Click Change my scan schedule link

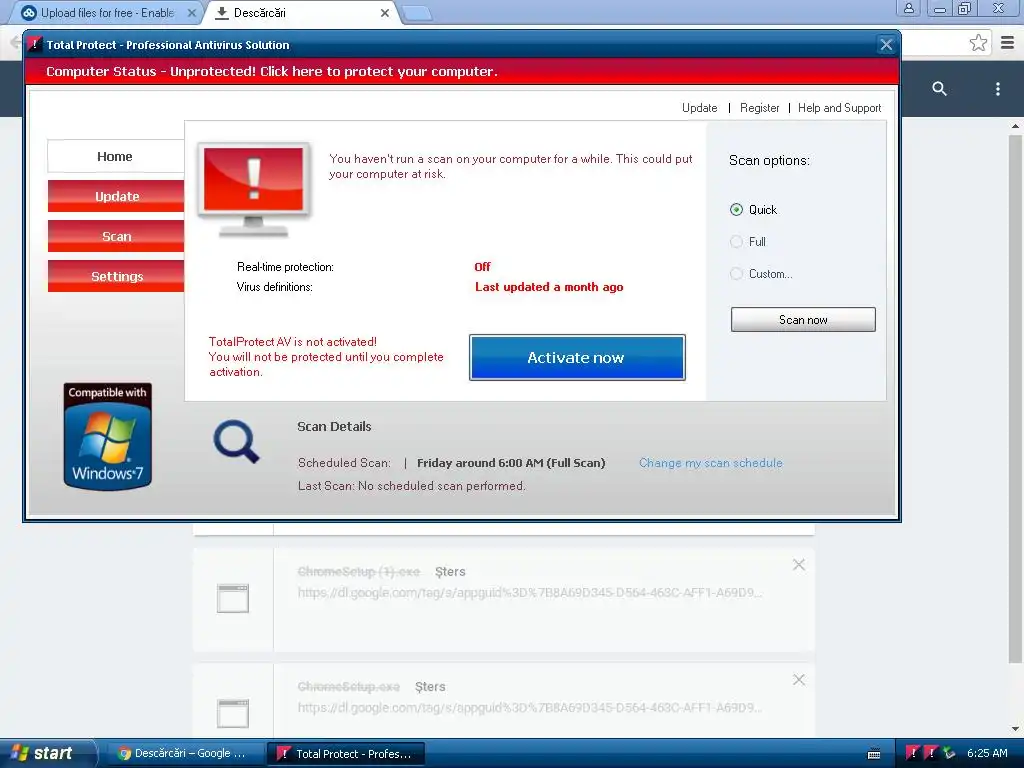[711, 462]
